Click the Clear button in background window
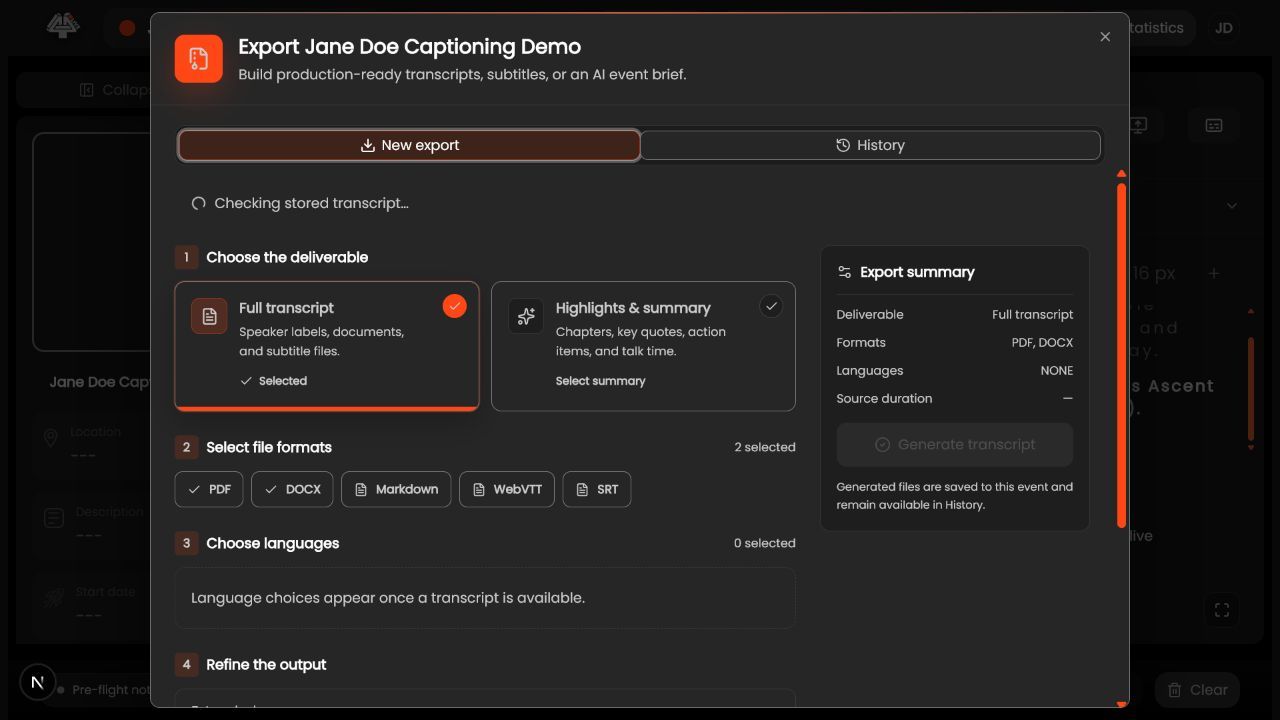This screenshot has width=1280, height=720. pyautogui.click(x=1198, y=689)
